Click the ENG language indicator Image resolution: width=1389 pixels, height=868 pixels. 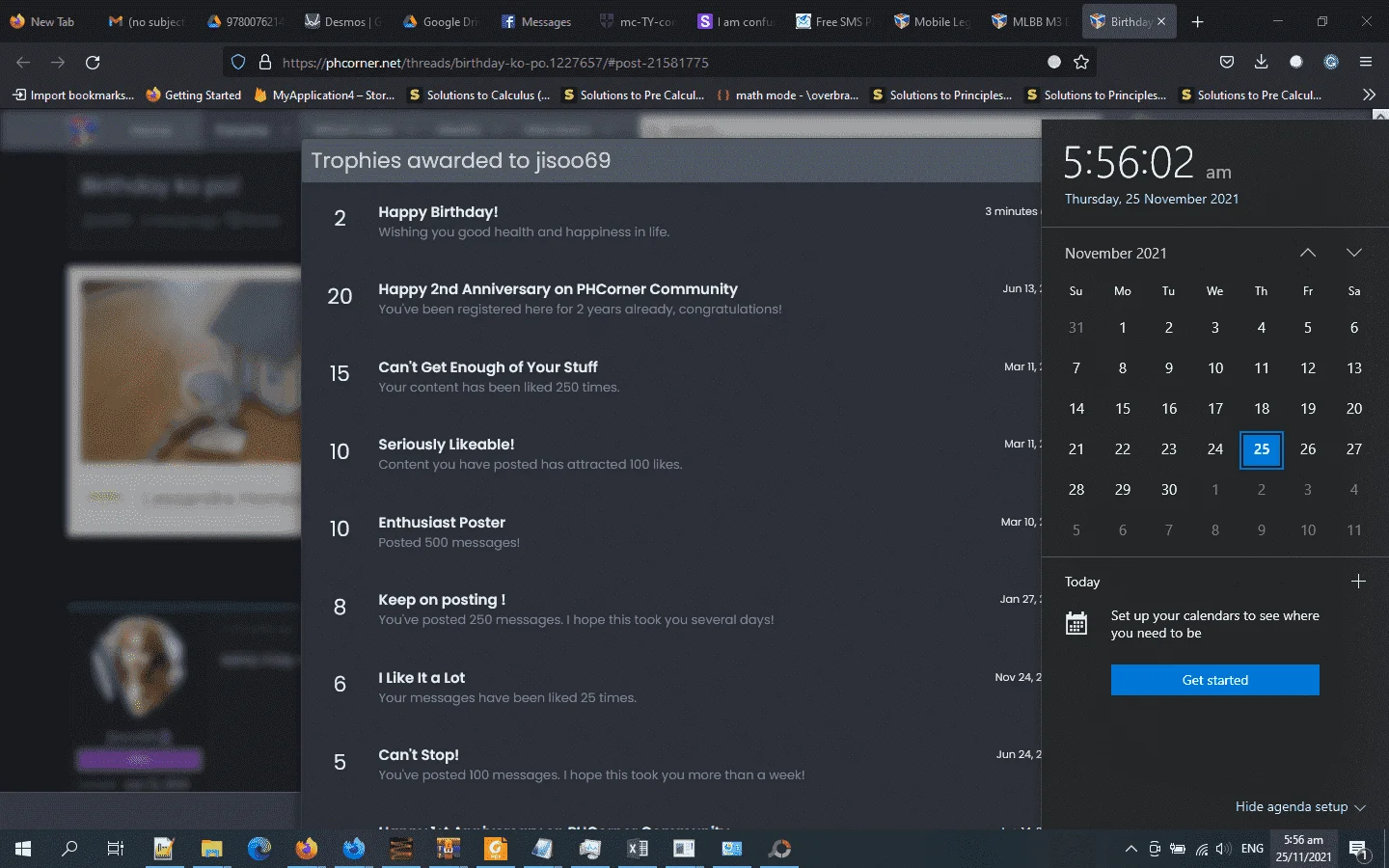click(1252, 849)
